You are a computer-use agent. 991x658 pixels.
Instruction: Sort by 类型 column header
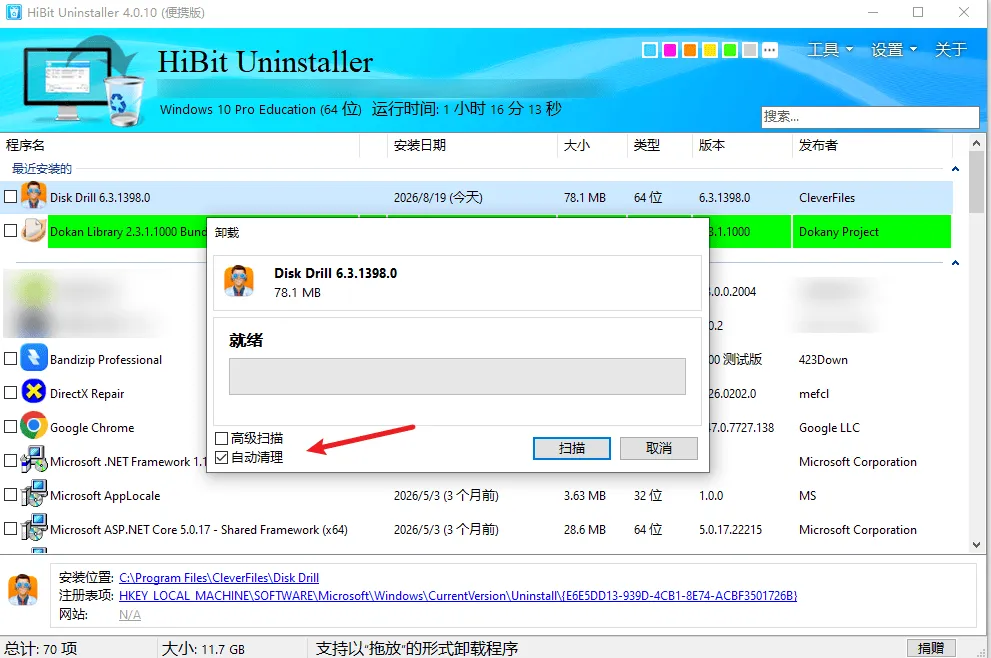(x=659, y=145)
